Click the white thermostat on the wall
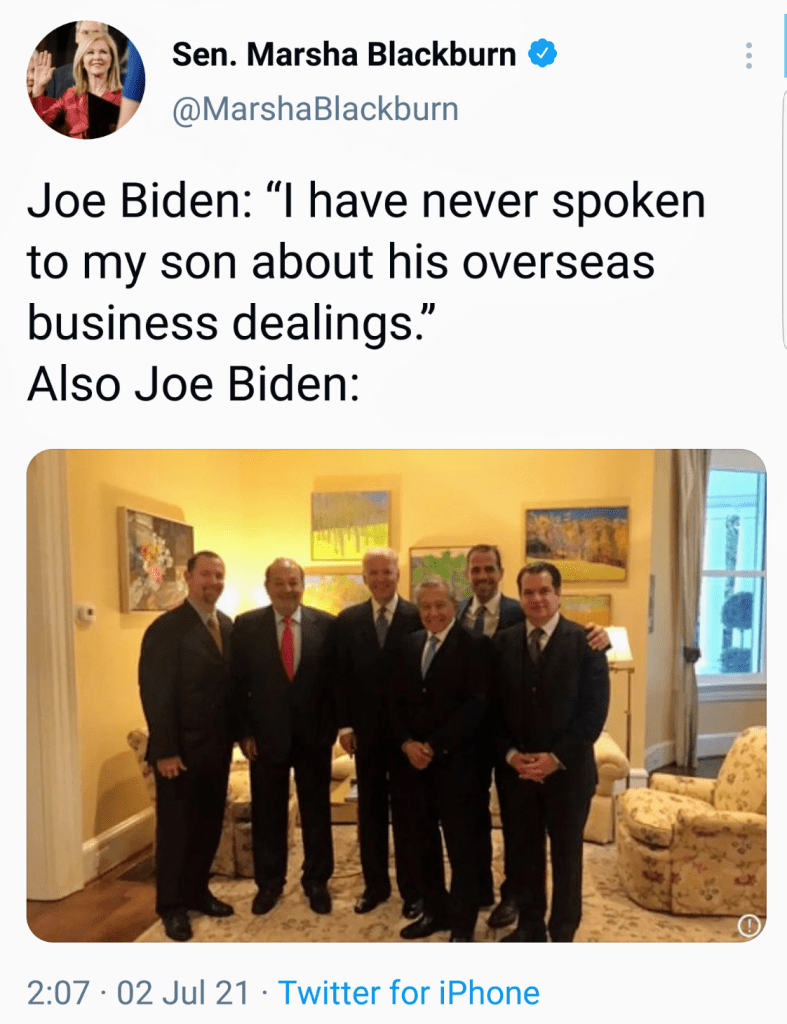This screenshot has width=787, height=1024. [x=87, y=613]
